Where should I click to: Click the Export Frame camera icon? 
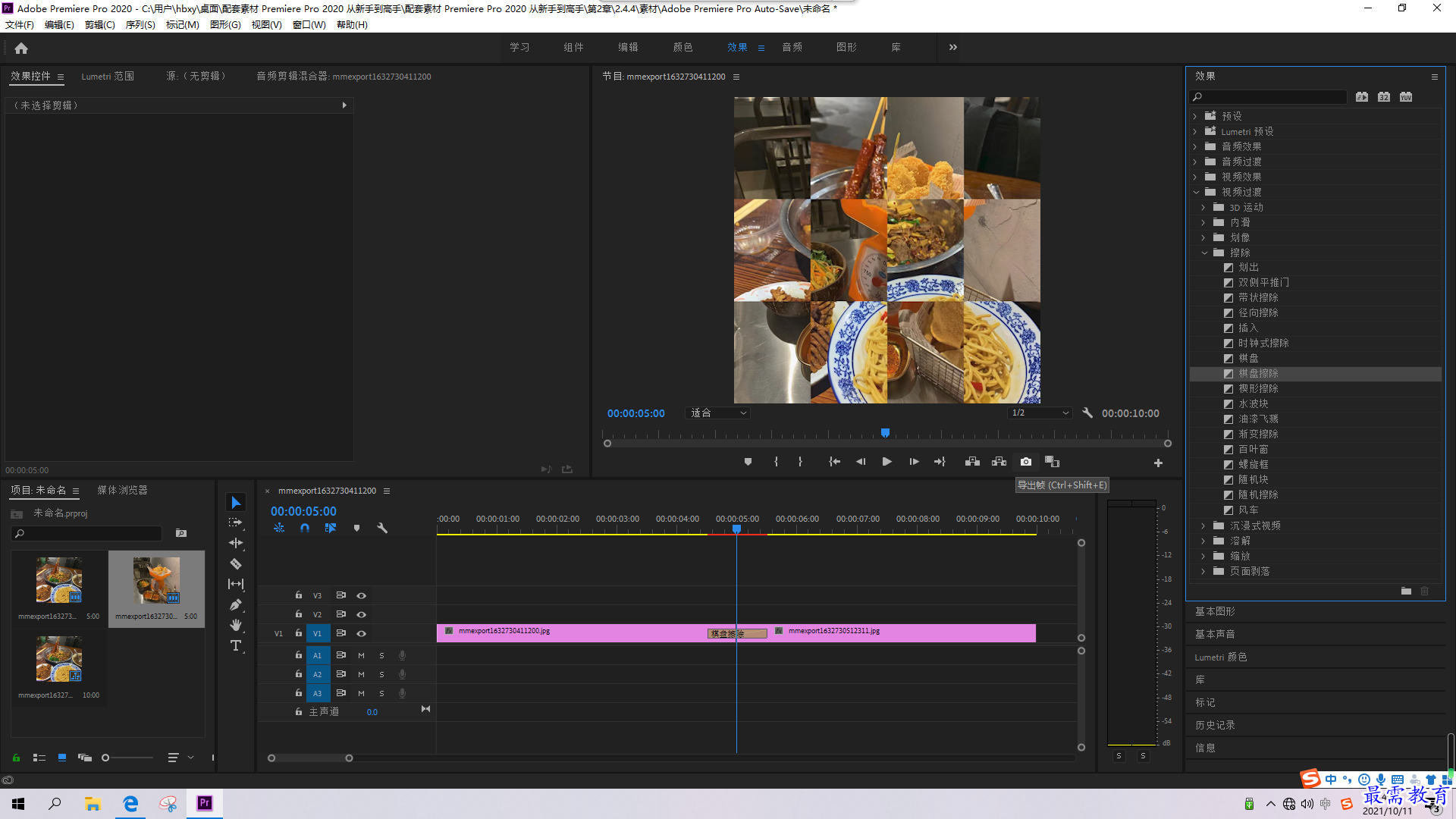coord(1026,462)
